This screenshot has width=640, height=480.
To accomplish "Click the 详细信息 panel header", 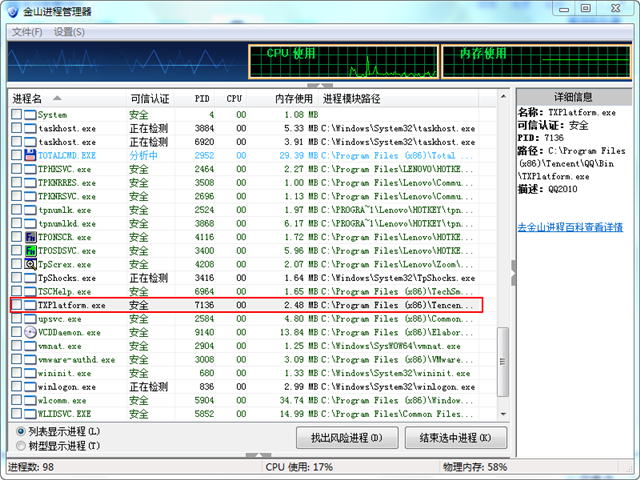I will pyautogui.click(x=573, y=97).
